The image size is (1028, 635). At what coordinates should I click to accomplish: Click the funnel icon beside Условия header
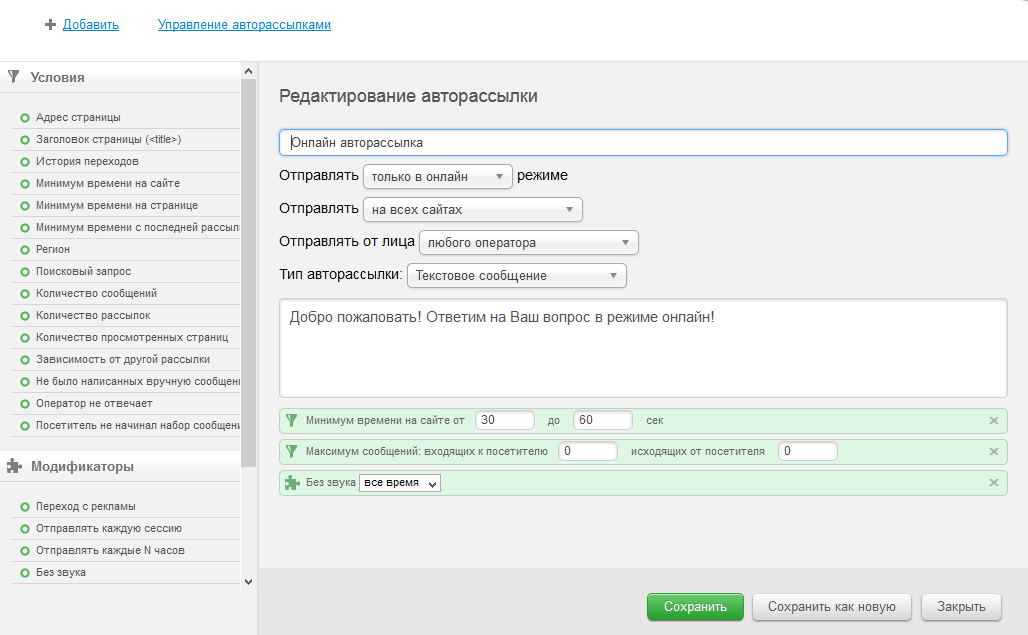pyautogui.click(x=14, y=76)
